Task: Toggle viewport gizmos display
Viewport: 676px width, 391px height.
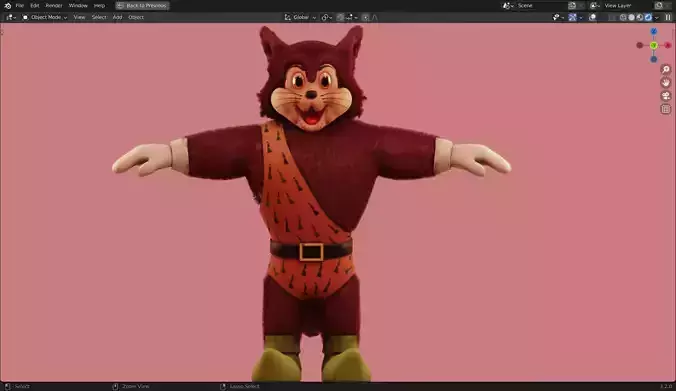Action: [x=573, y=17]
